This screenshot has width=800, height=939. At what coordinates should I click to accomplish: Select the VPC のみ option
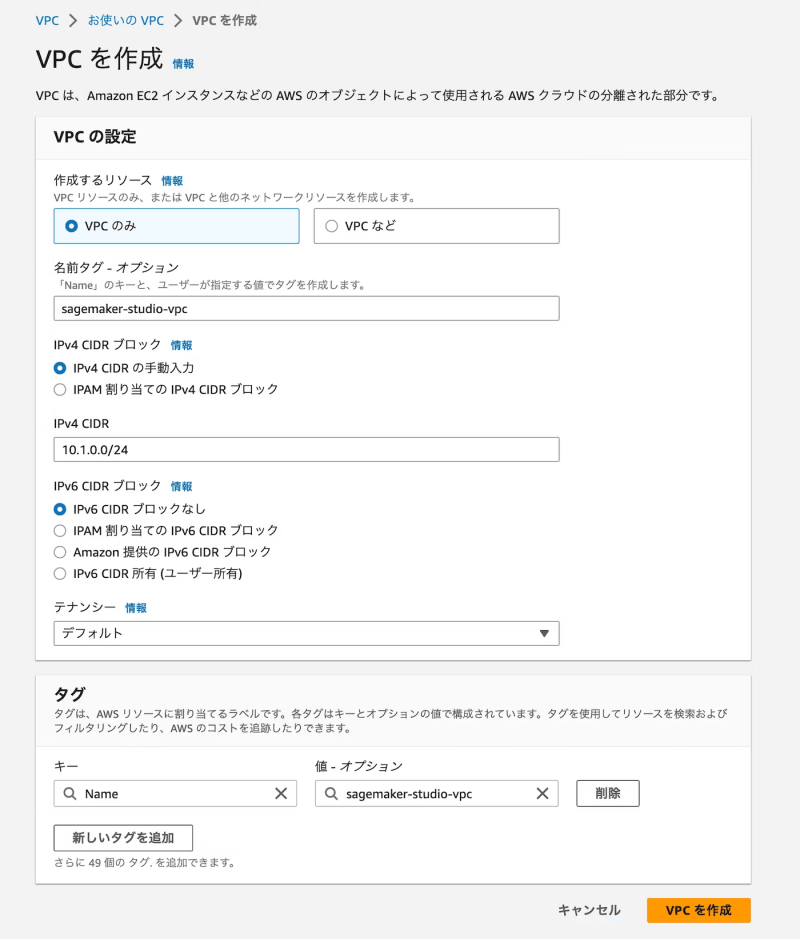pyautogui.click(x=177, y=226)
